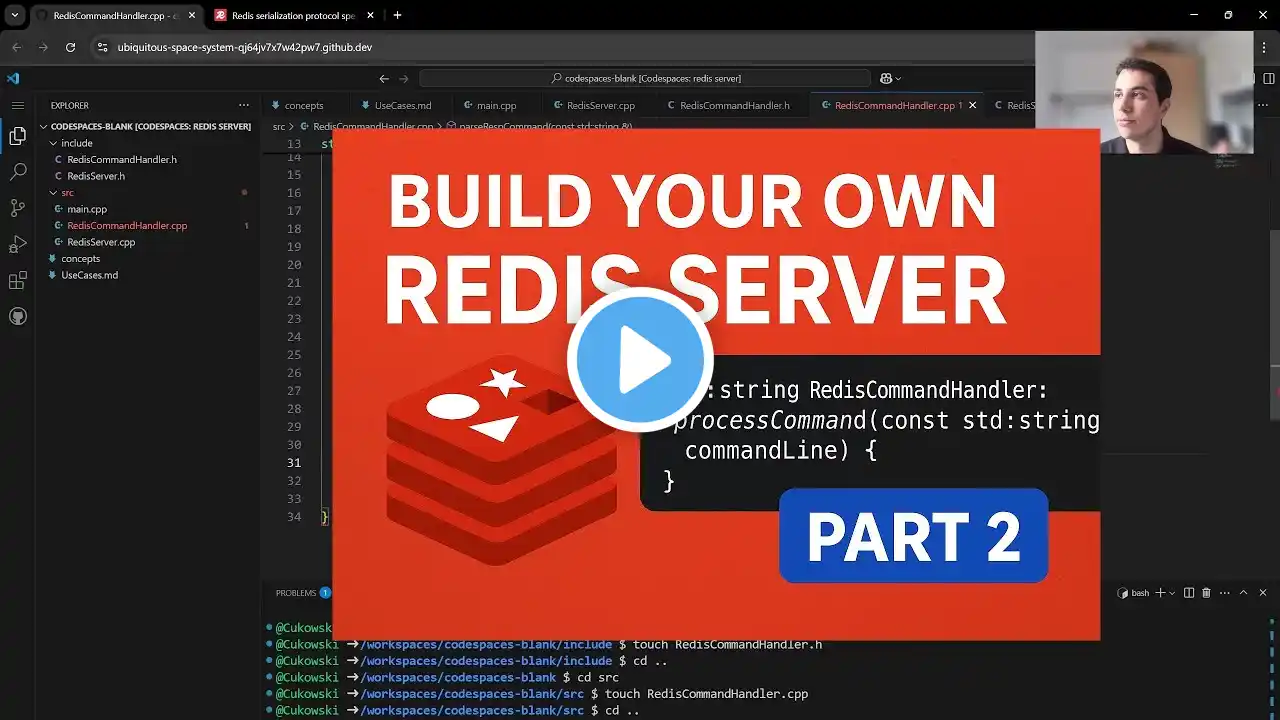View site information beside the address bar
This screenshot has width=1280, height=720.
pyautogui.click(x=102, y=47)
